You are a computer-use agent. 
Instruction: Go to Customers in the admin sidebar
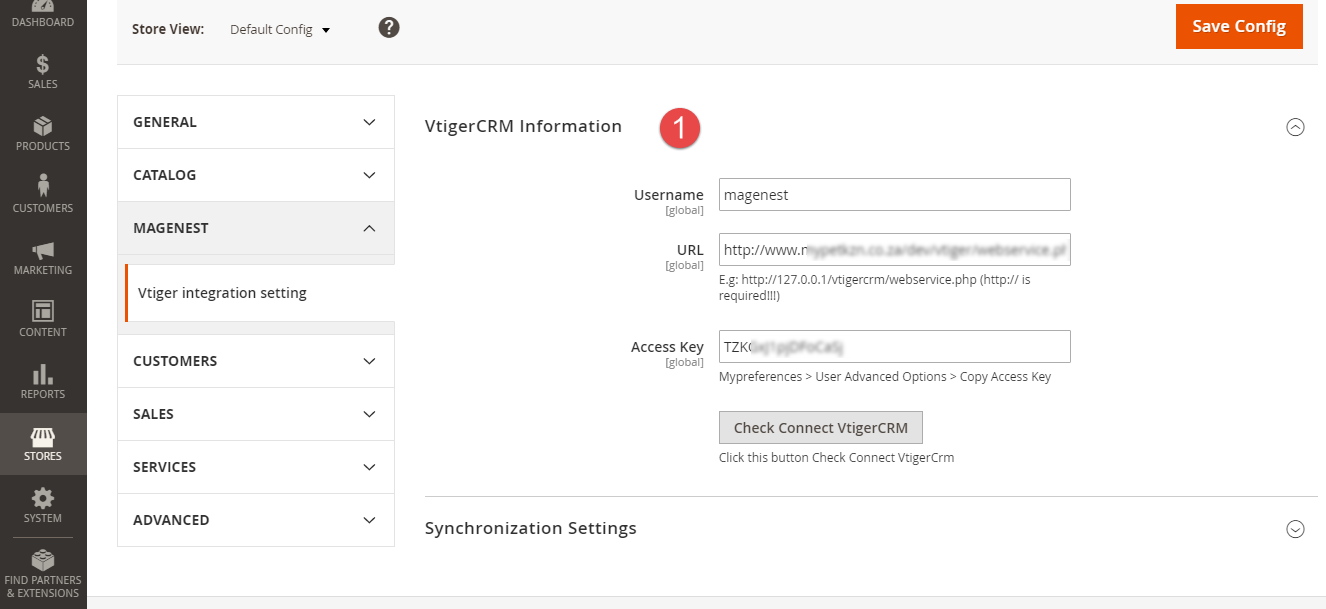click(x=43, y=196)
